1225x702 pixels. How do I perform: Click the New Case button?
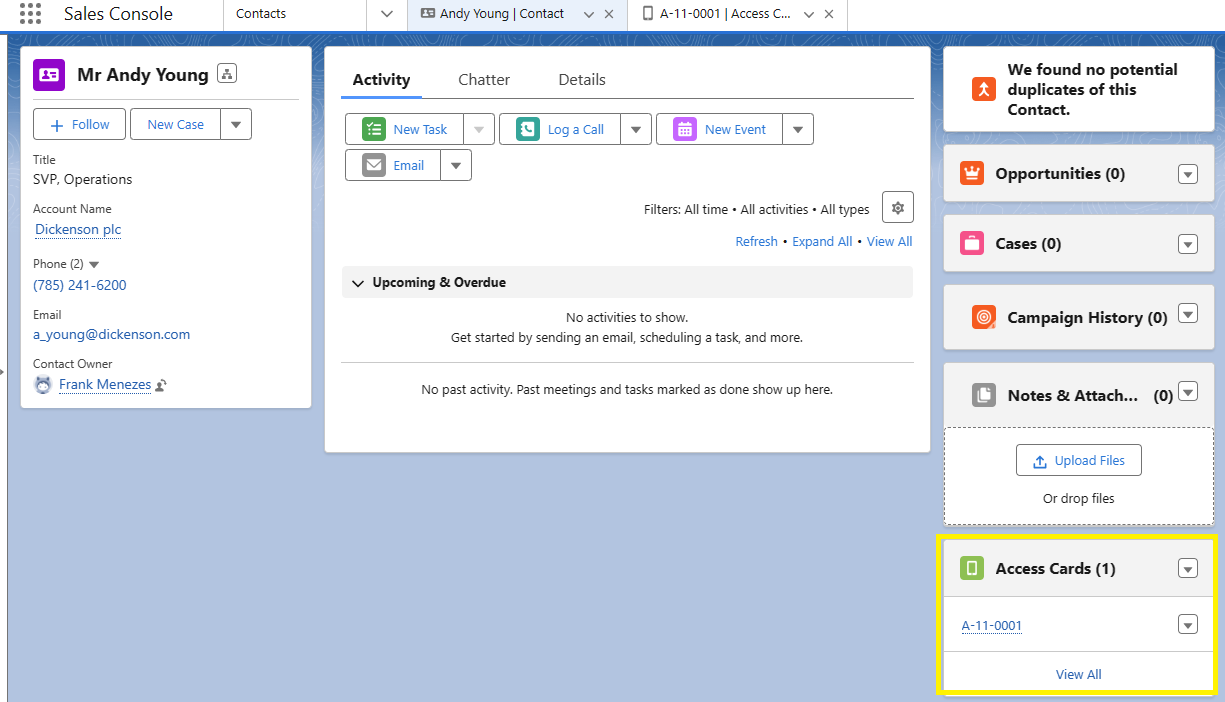(x=176, y=124)
